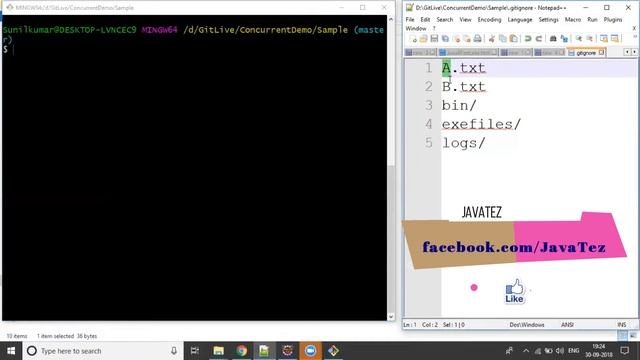The height and width of the screenshot is (360, 640).
Task: Click the Dos\Windows status bar entry
Action: click(x=527, y=325)
